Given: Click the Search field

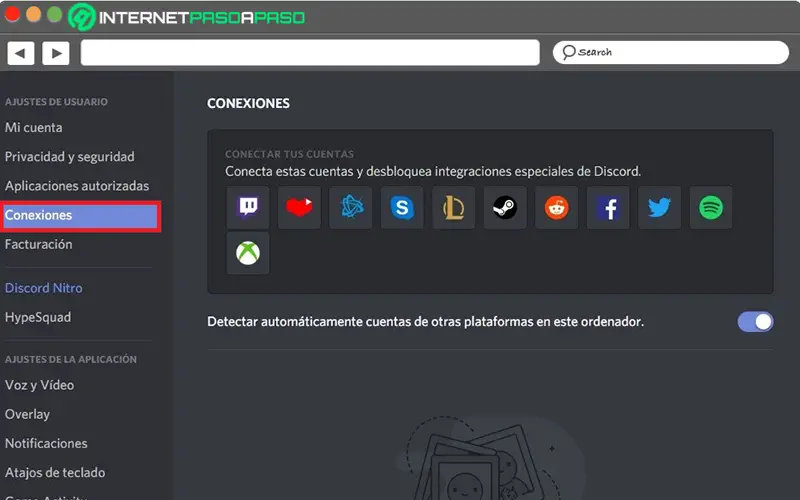Looking at the screenshot, I should 671,52.
